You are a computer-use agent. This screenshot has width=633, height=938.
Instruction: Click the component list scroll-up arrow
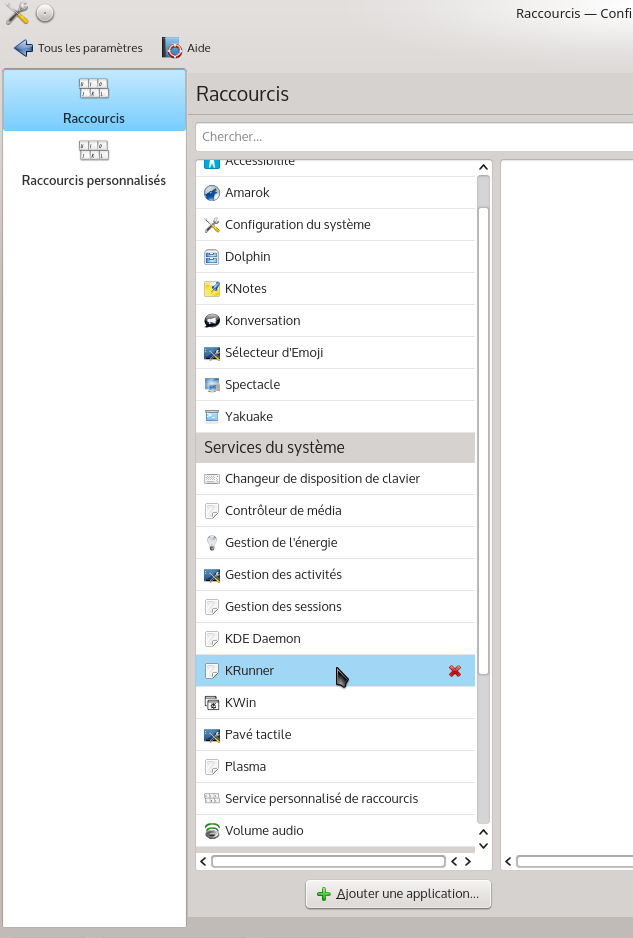point(483,168)
